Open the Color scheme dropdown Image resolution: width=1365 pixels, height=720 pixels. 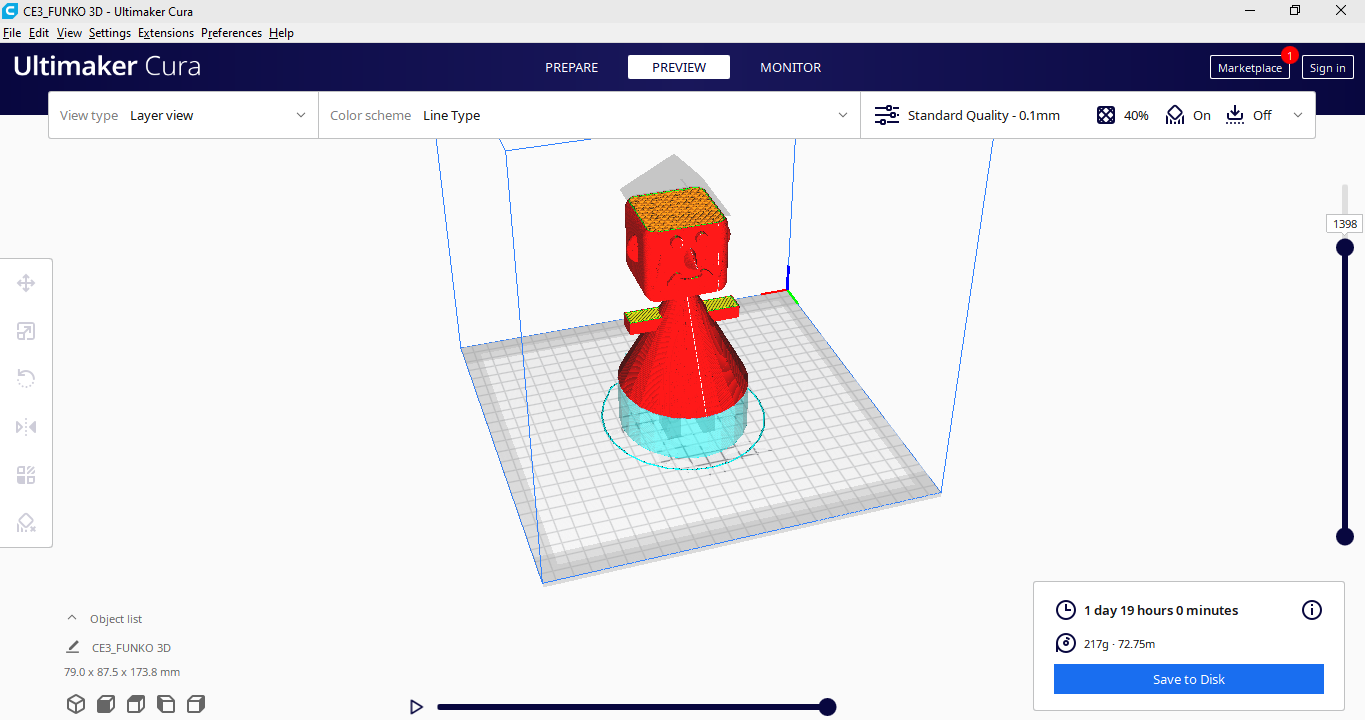[589, 115]
